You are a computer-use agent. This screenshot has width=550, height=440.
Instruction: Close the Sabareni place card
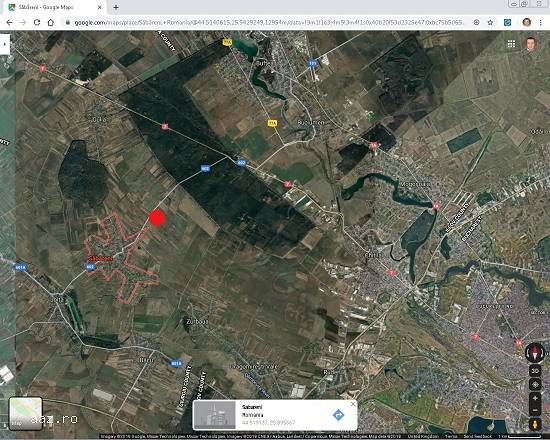353,404
